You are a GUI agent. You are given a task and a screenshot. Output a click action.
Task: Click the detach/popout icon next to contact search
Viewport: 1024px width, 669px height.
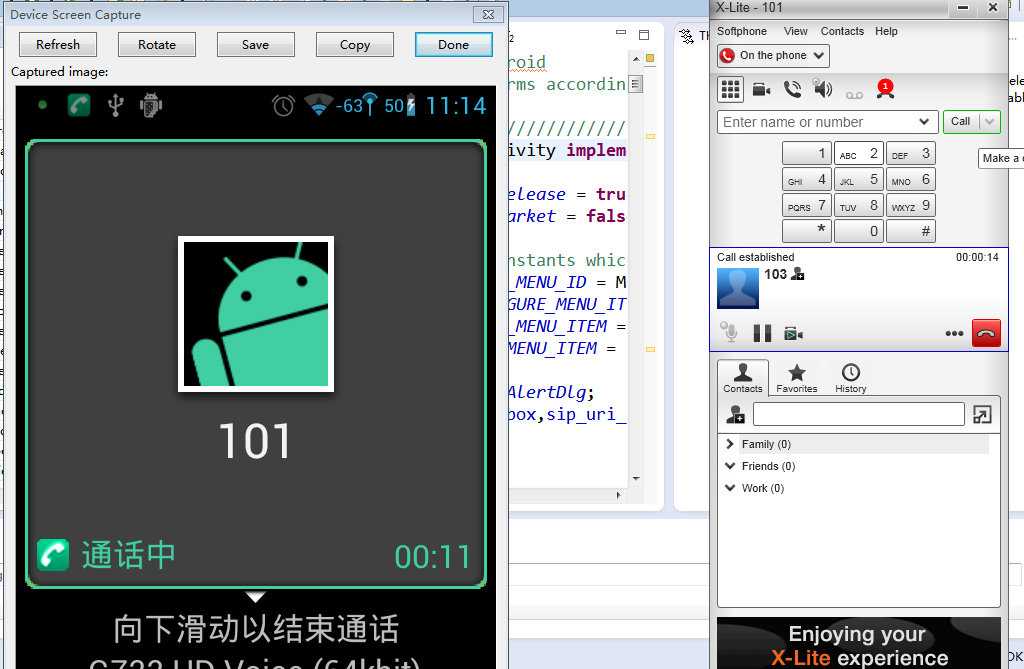(982, 414)
